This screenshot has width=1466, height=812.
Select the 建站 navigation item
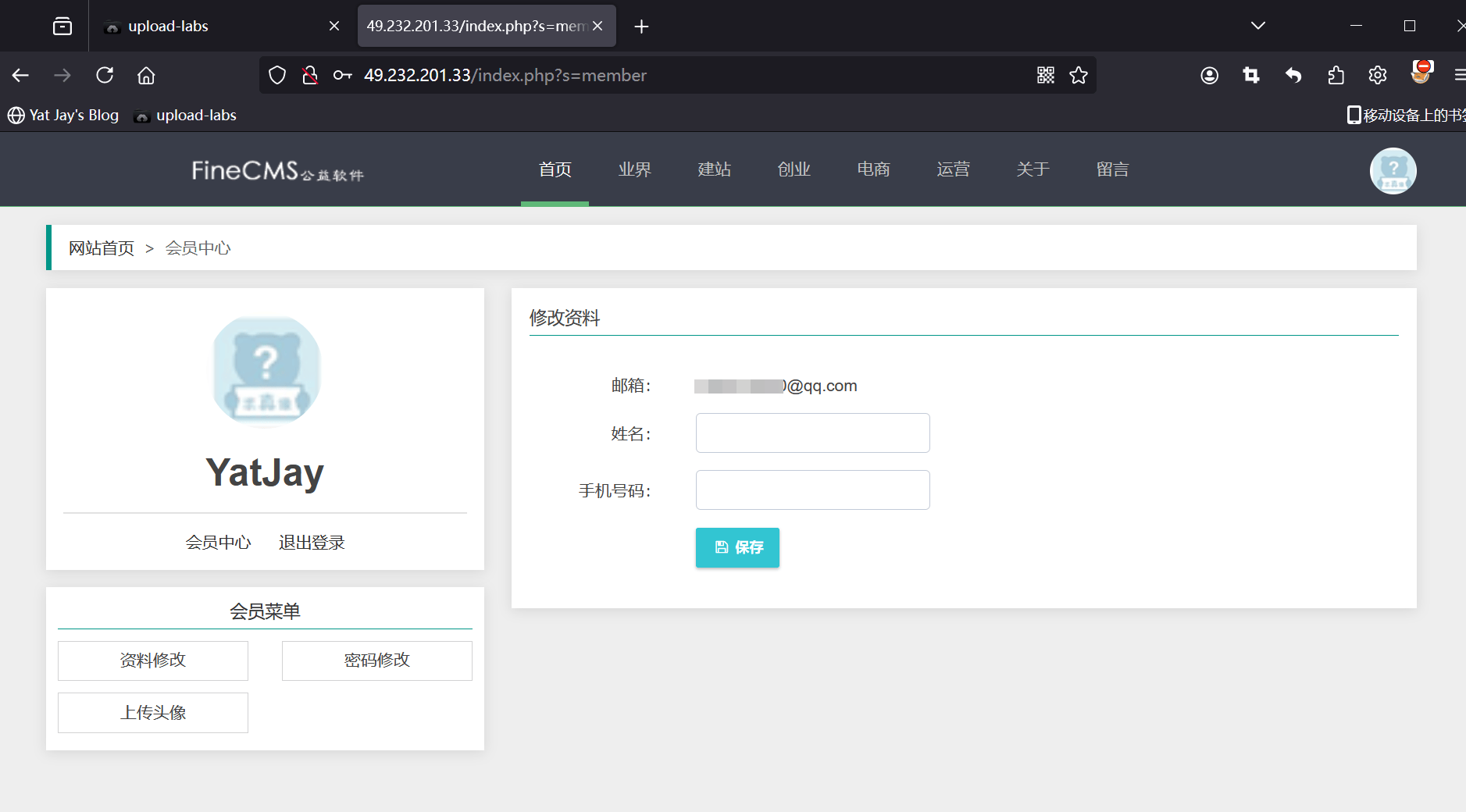coord(715,169)
